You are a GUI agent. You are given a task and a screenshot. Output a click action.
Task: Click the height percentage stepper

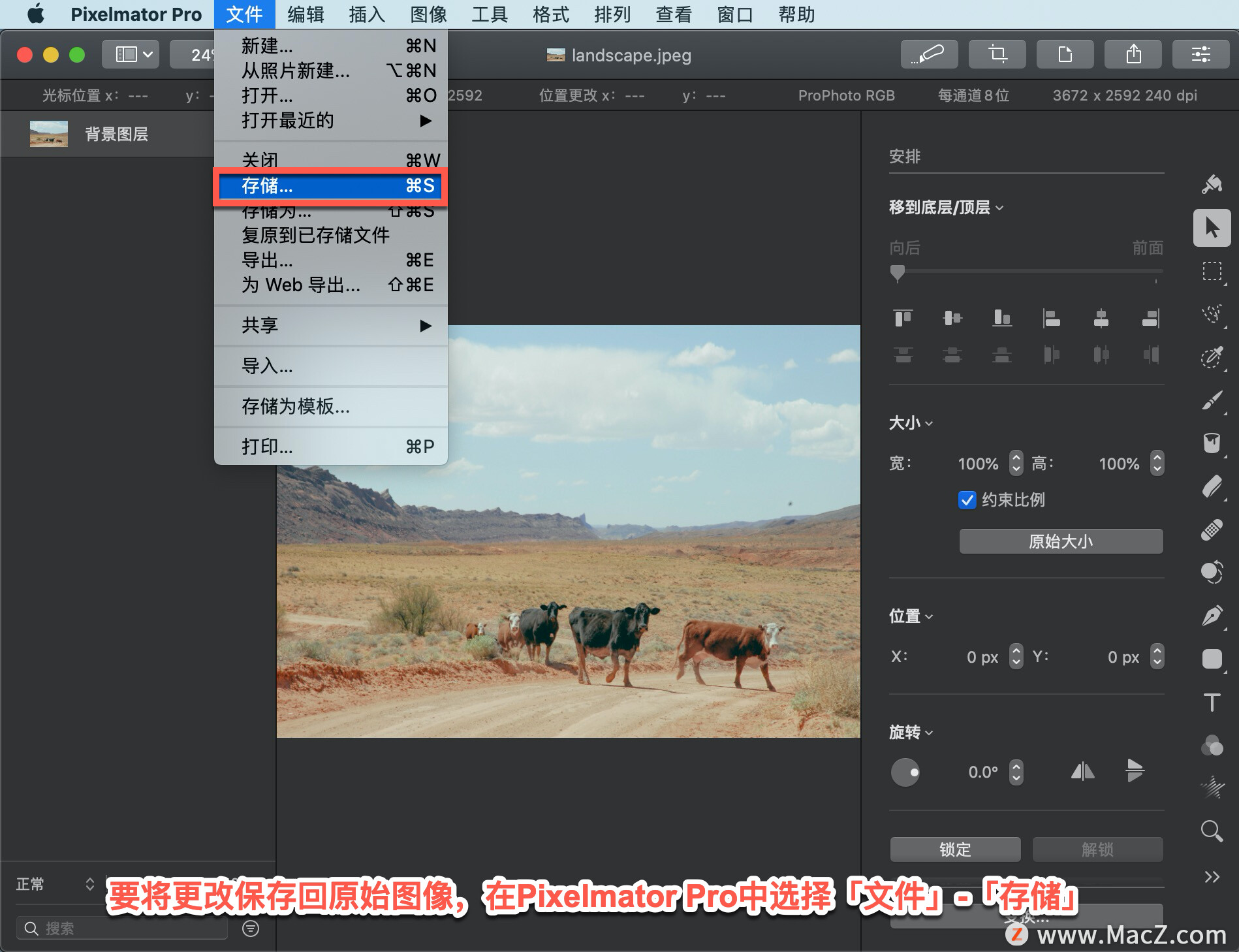pos(1157,463)
